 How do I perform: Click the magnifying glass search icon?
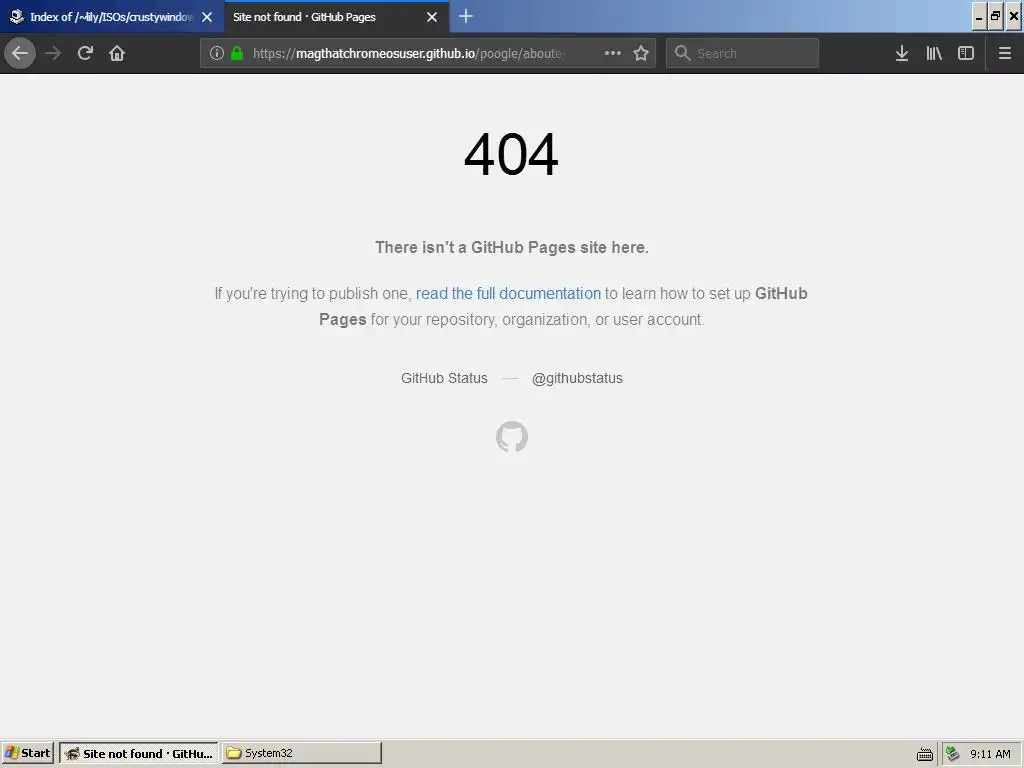pos(682,53)
